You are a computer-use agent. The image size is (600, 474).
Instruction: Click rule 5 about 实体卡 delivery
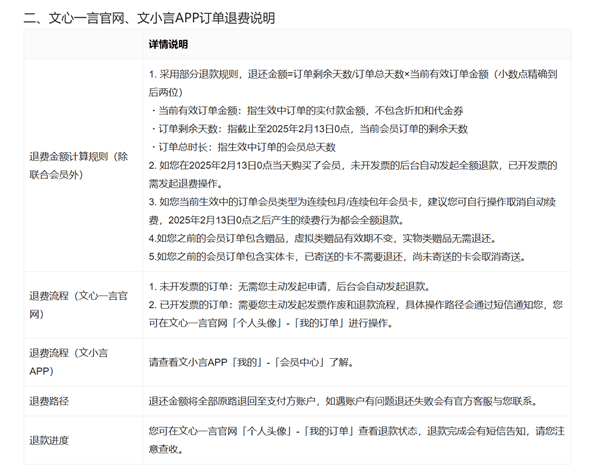[x=338, y=256]
